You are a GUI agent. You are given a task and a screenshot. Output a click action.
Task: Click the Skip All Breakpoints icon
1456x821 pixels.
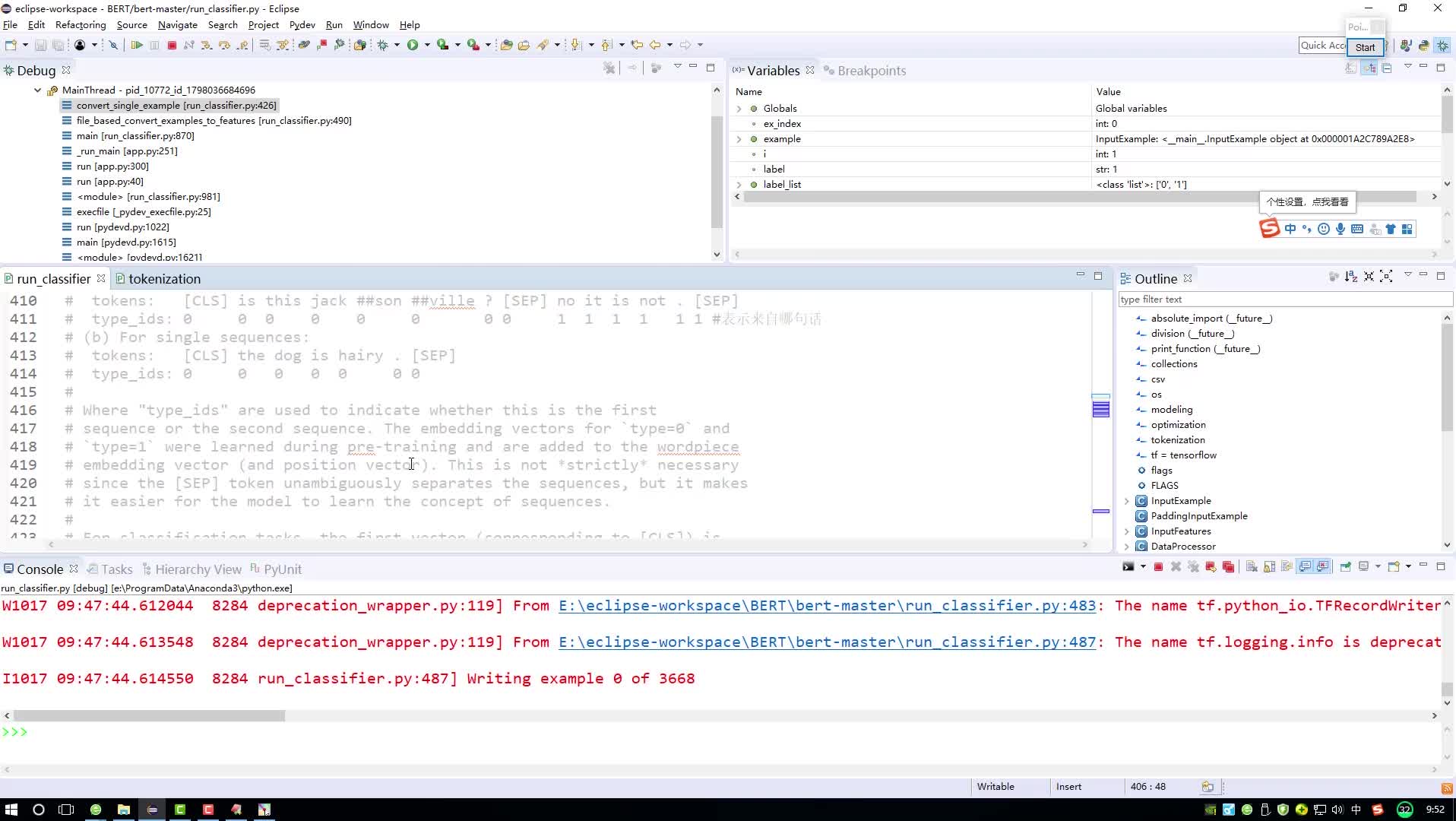click(x=113, y=45)
